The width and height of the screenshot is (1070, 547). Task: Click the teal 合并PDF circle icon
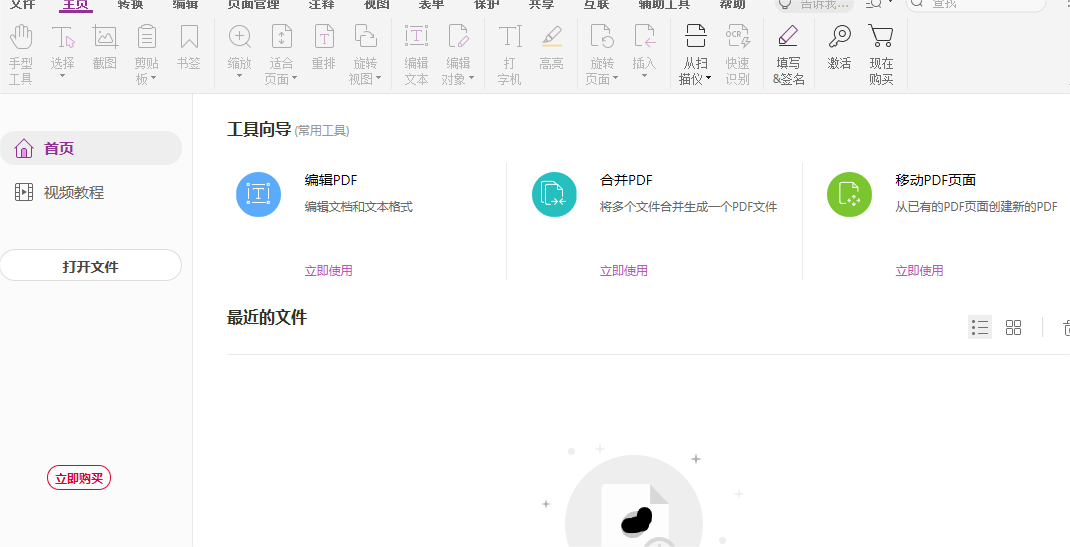[x=554, y=194]
